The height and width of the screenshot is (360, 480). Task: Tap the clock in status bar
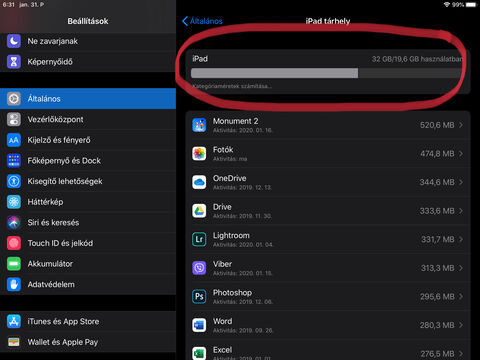pos(8,5)
